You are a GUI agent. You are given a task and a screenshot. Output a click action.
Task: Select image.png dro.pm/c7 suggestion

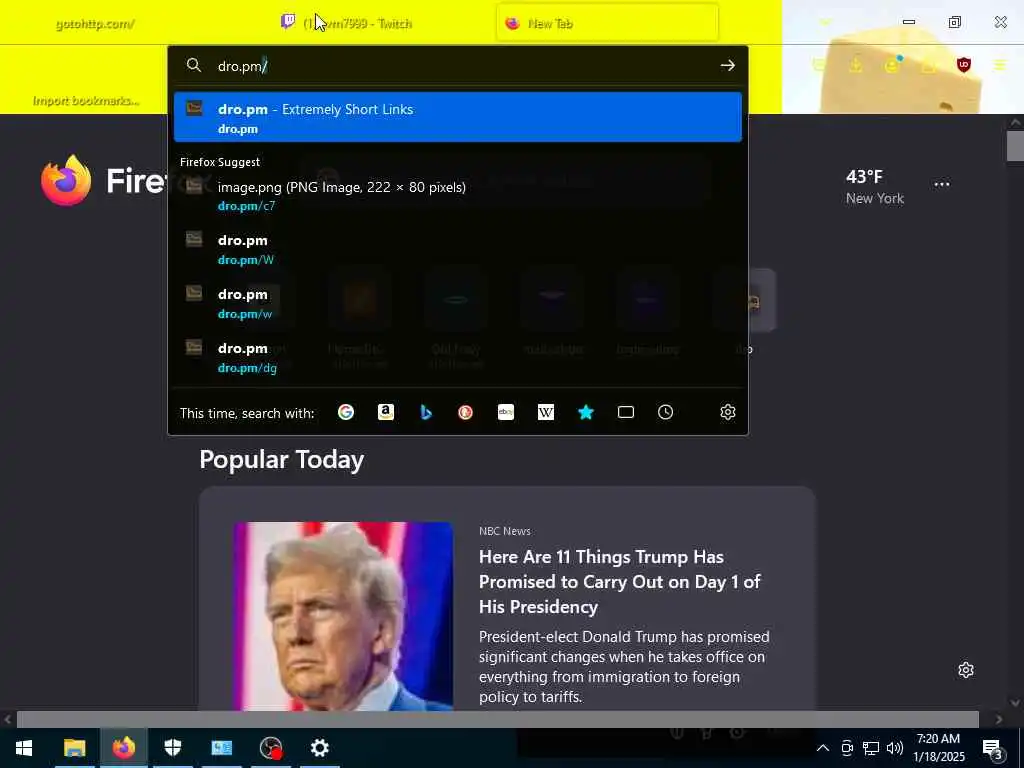458,195
